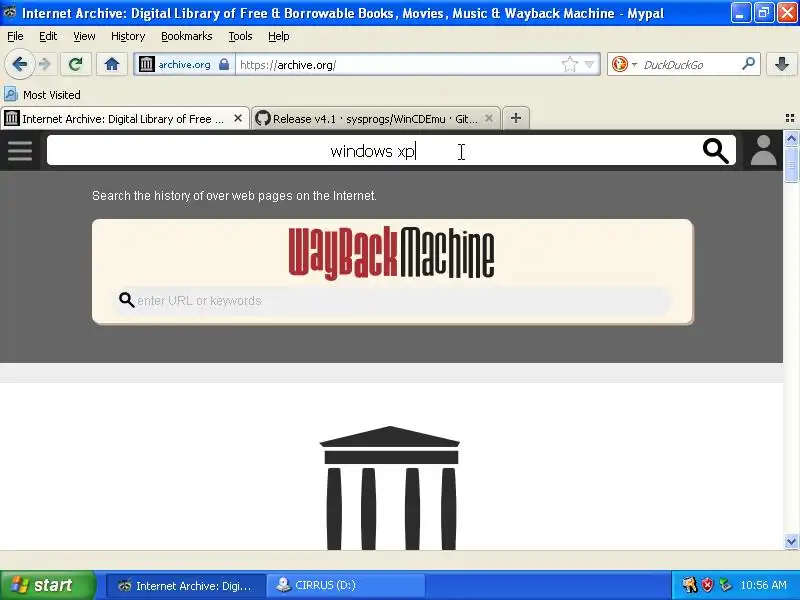This screenshot has width=800, height=600.
Task: Open the Edit menu
Action: pos(48,36)
